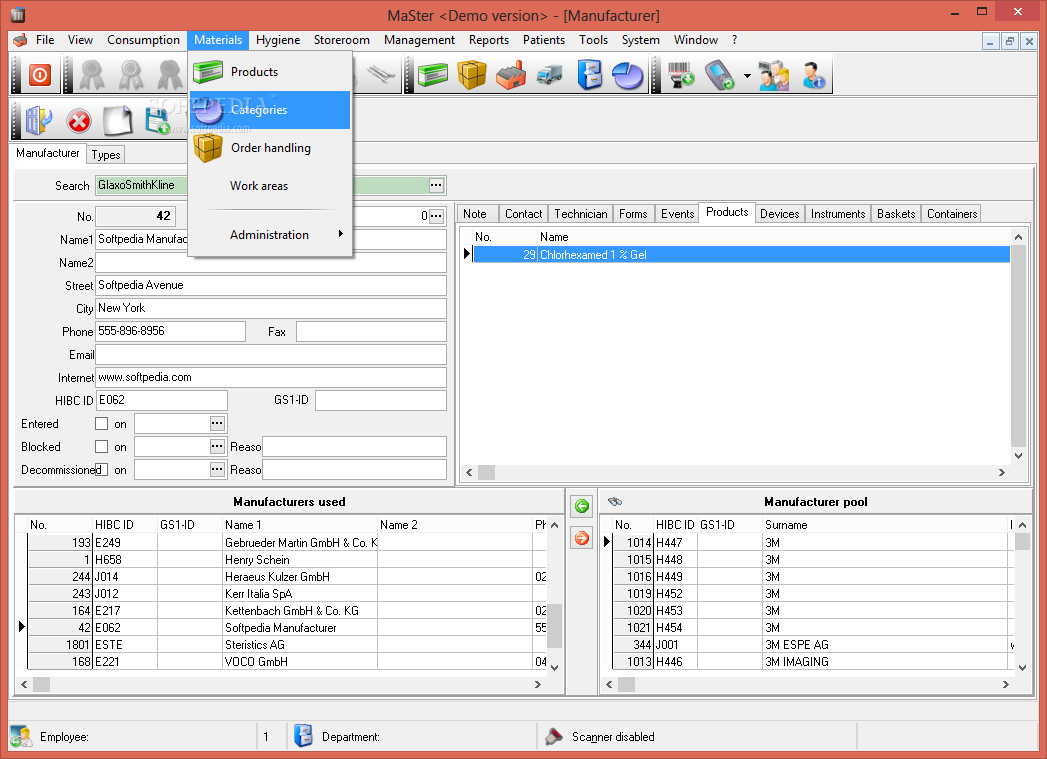Click the group of people toolbar icon

tap(774, 75)
